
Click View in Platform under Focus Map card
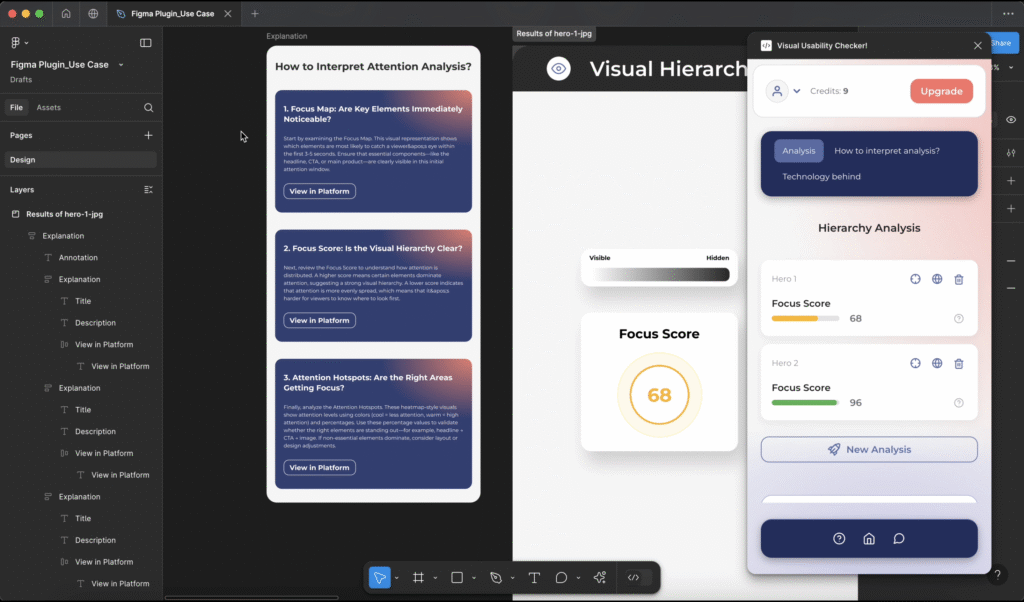point(319,191)
